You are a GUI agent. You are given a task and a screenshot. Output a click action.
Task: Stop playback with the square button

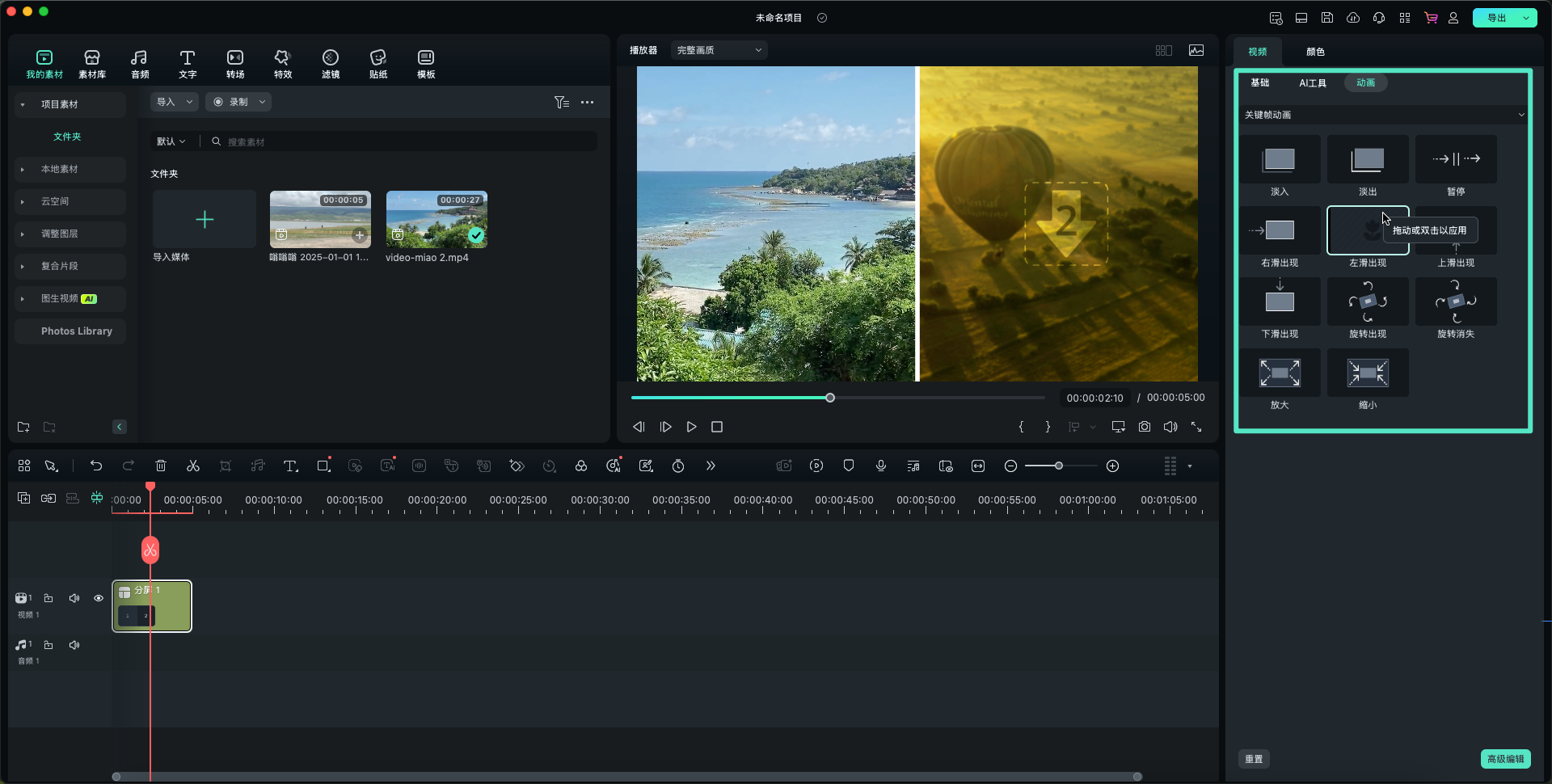pyautogui.click(x=717, y=427)
